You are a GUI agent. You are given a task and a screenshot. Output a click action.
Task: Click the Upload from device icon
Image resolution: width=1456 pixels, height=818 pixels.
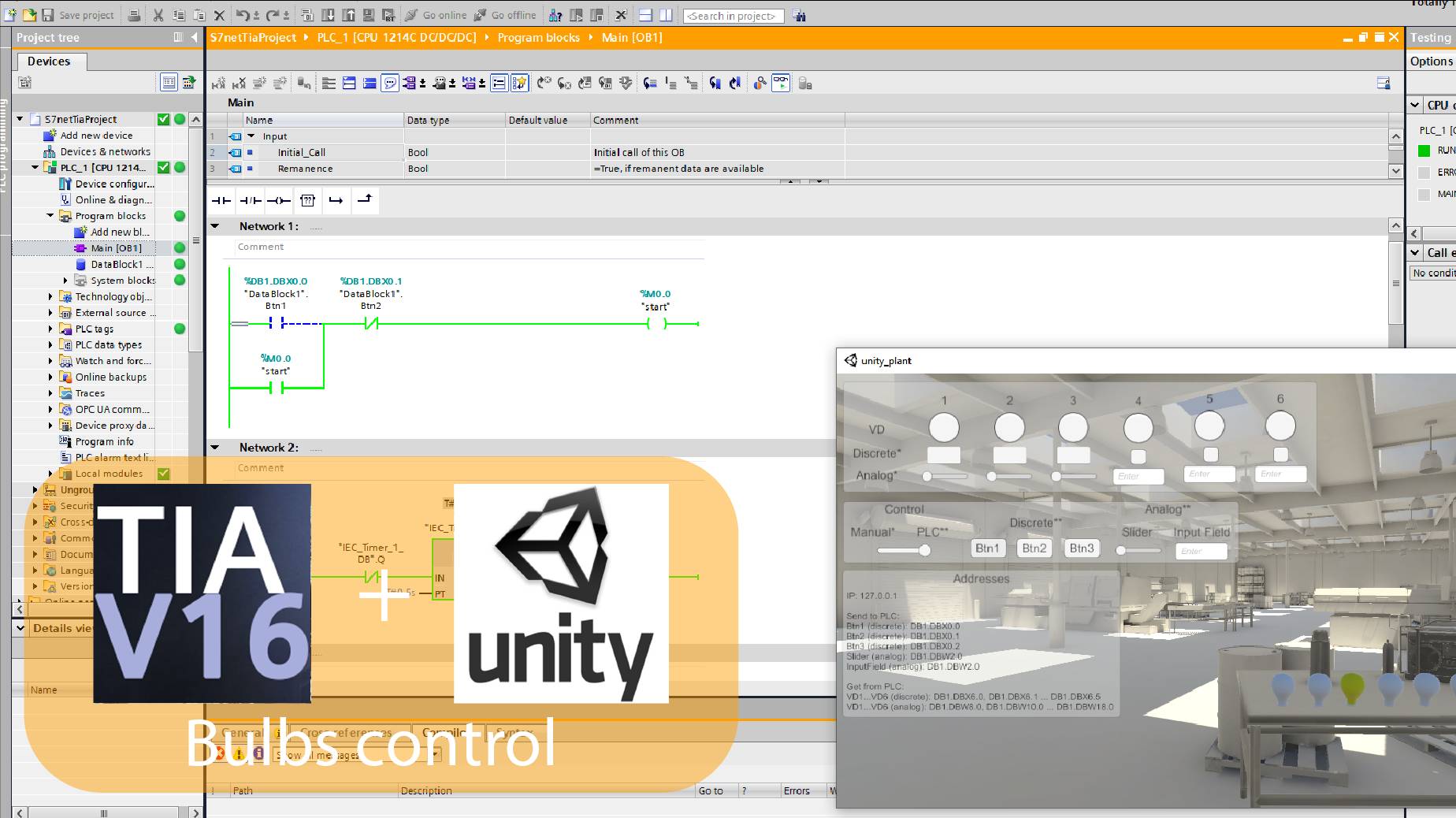[x=348, y=15]
